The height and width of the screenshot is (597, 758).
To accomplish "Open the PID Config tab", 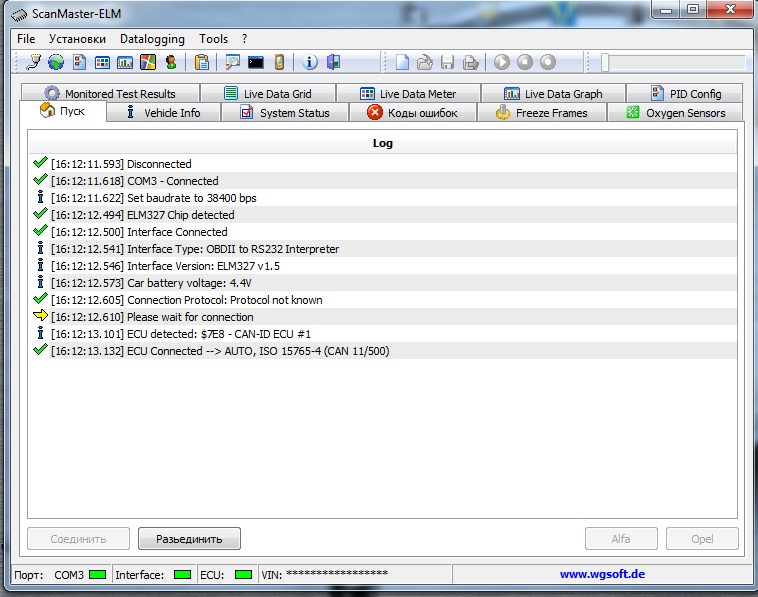I will 686,94.
